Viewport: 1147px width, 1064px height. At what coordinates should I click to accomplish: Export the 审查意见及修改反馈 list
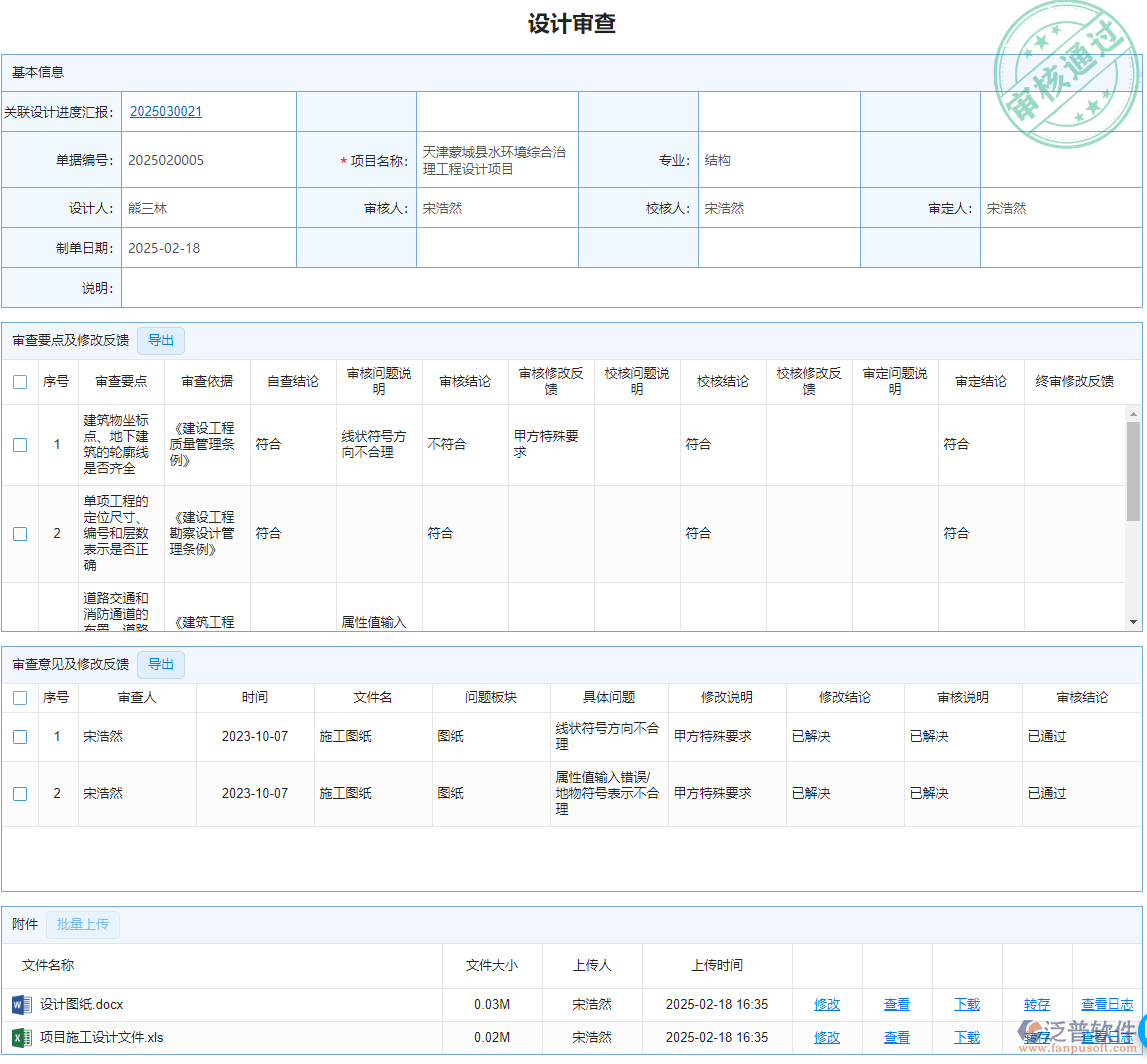pos(161,665)
